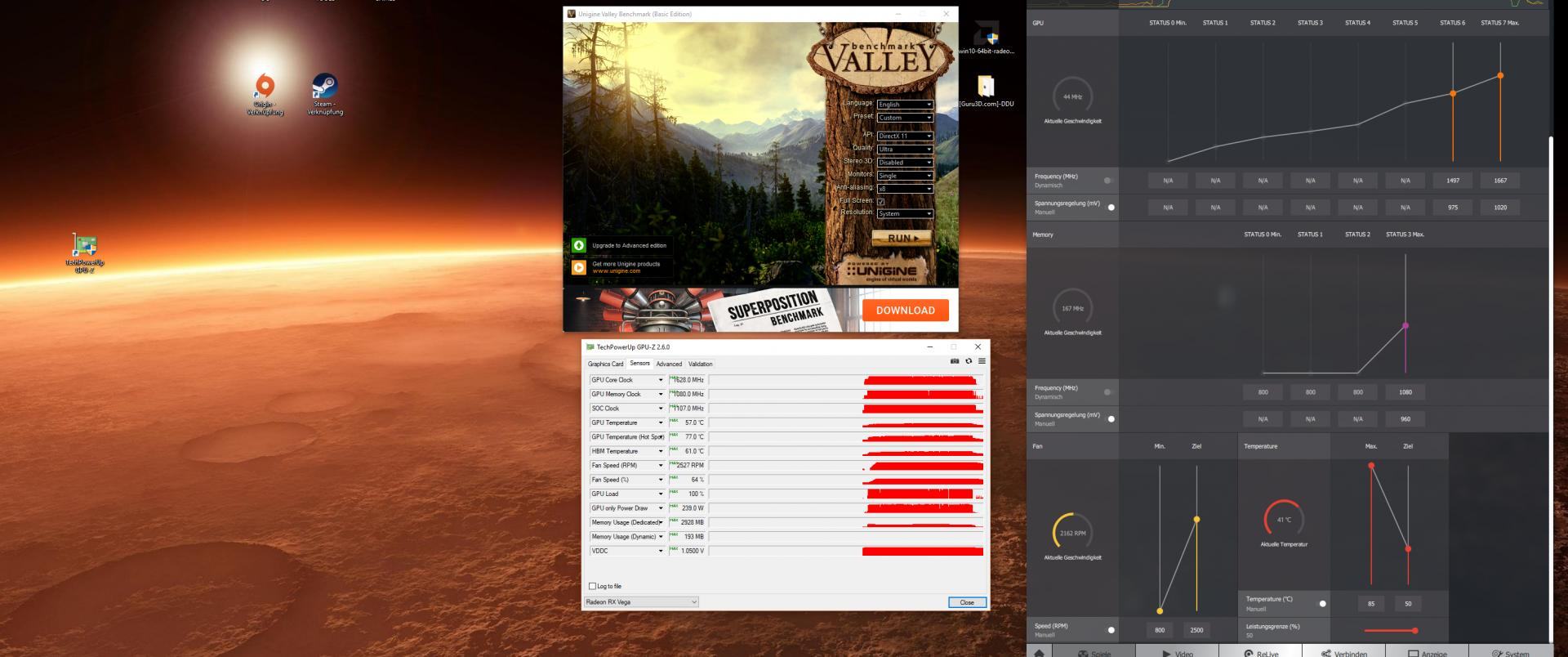Open the Resolution dropdown showing System
This screenshot has height=657, width=1568.
click(x=904, y=213)
